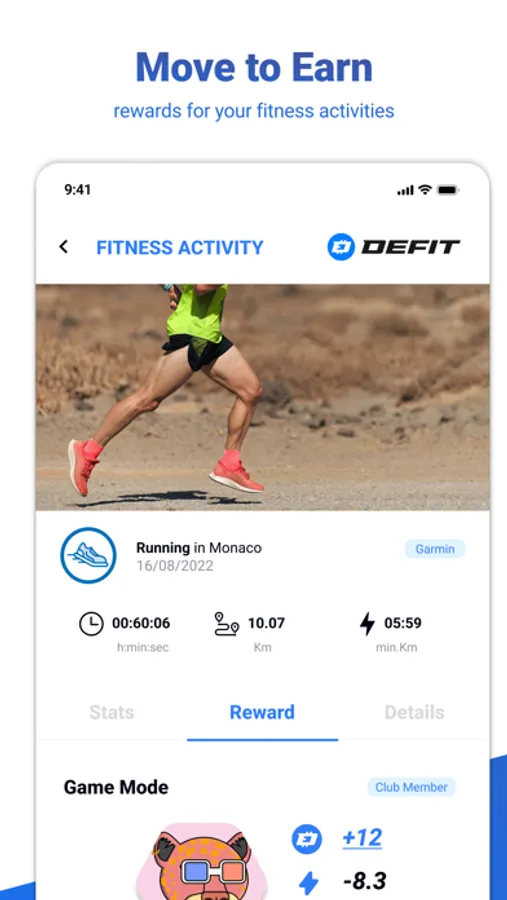The height and width of the screenshot is (900, 507).
Task: Tap the Wi-Fi status icon
Action: (x=425, y=189)
